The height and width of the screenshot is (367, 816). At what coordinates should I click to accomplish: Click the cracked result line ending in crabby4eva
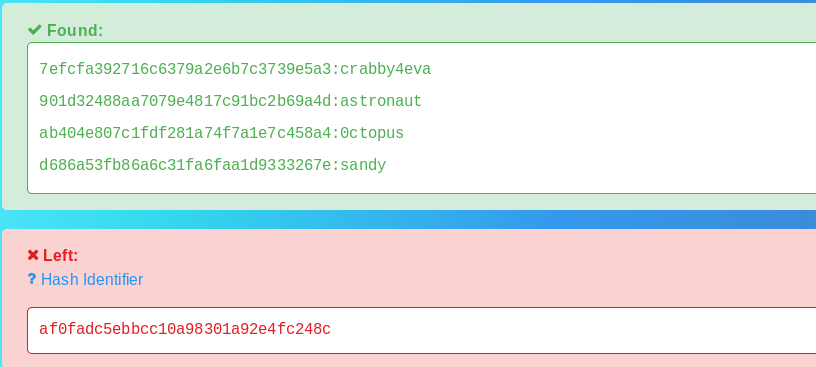pos(235,69)
